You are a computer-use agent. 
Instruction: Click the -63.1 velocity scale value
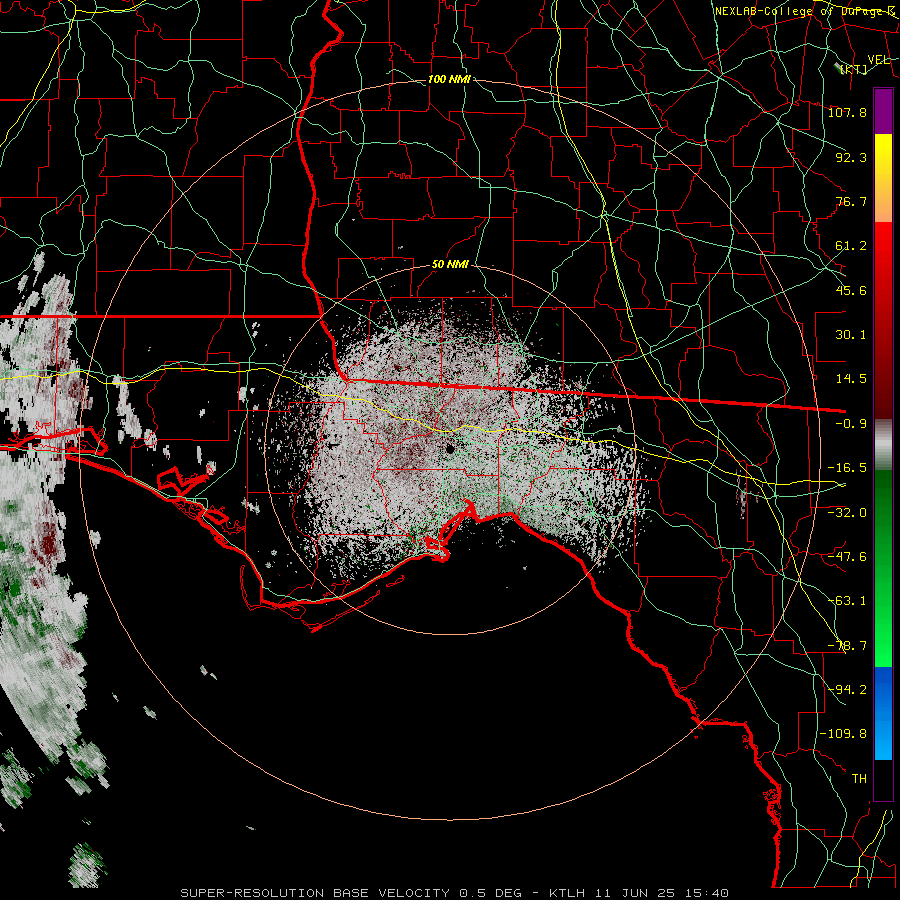click(x=847, y=601)
